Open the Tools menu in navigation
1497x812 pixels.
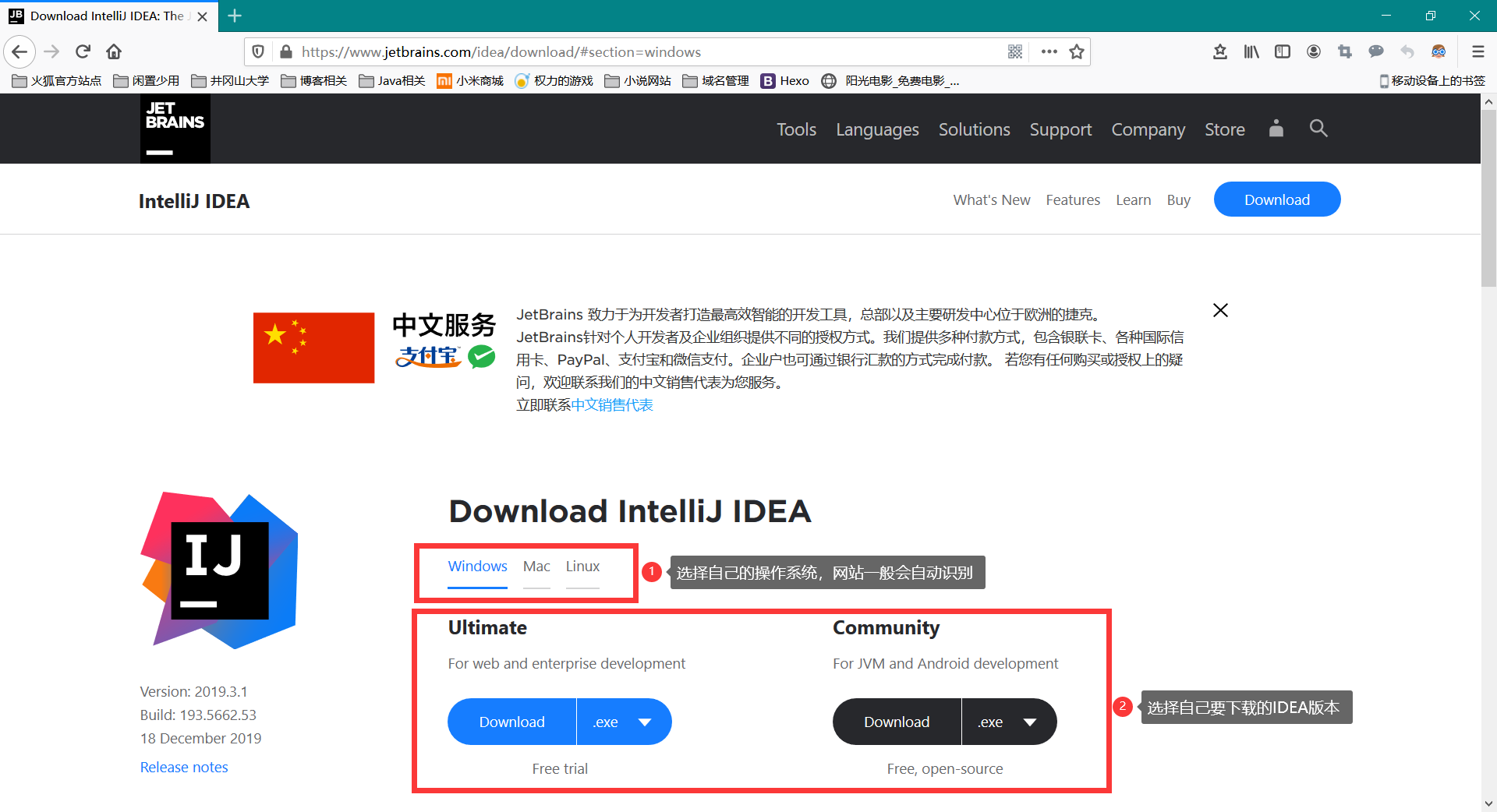(x=796, y=129)
